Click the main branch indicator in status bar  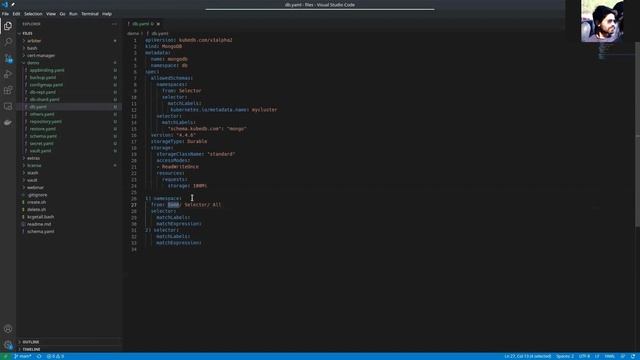(x=22, y=356)
